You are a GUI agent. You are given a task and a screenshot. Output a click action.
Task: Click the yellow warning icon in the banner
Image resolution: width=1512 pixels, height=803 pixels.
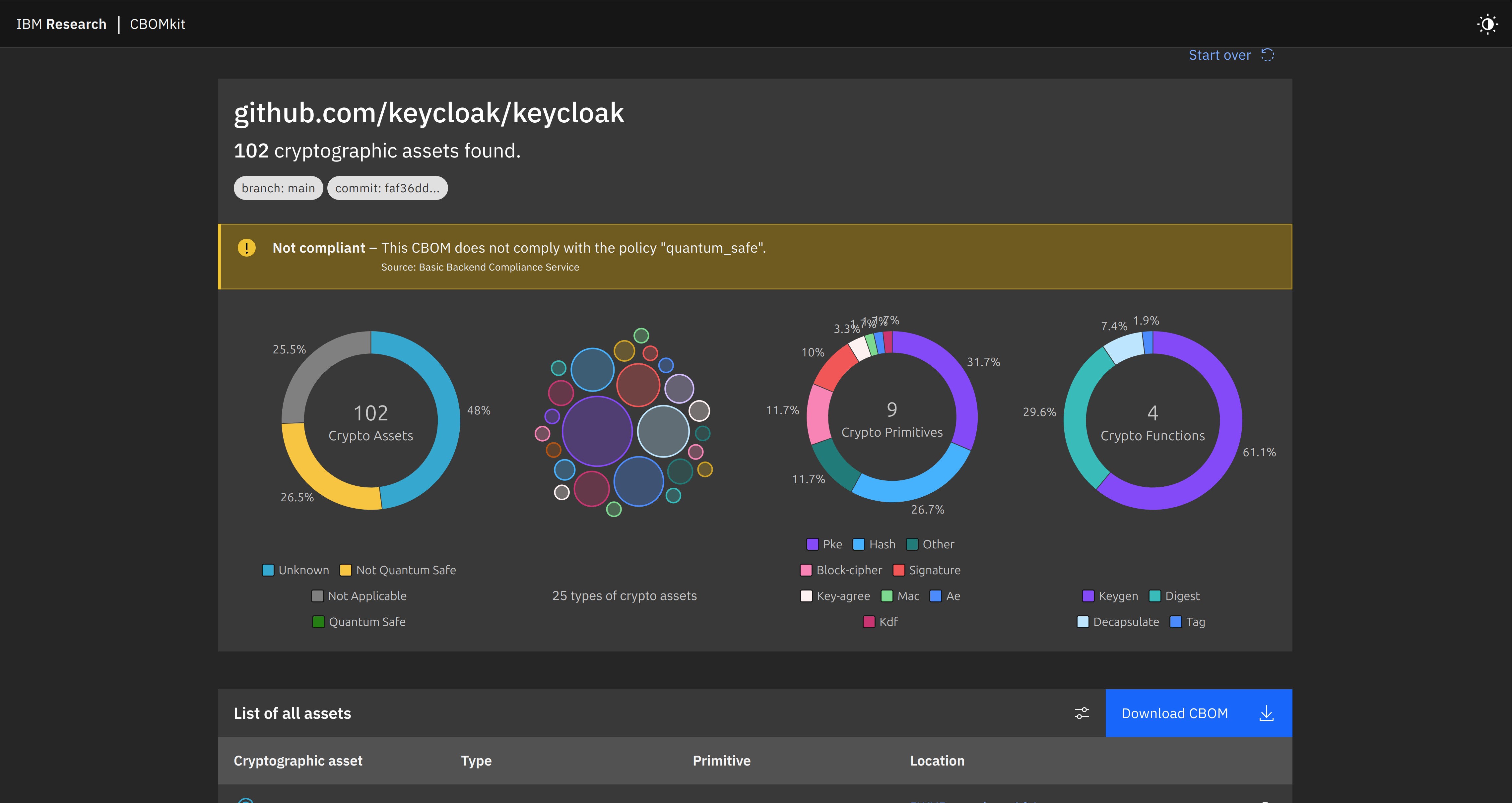[x=246, y=248]
